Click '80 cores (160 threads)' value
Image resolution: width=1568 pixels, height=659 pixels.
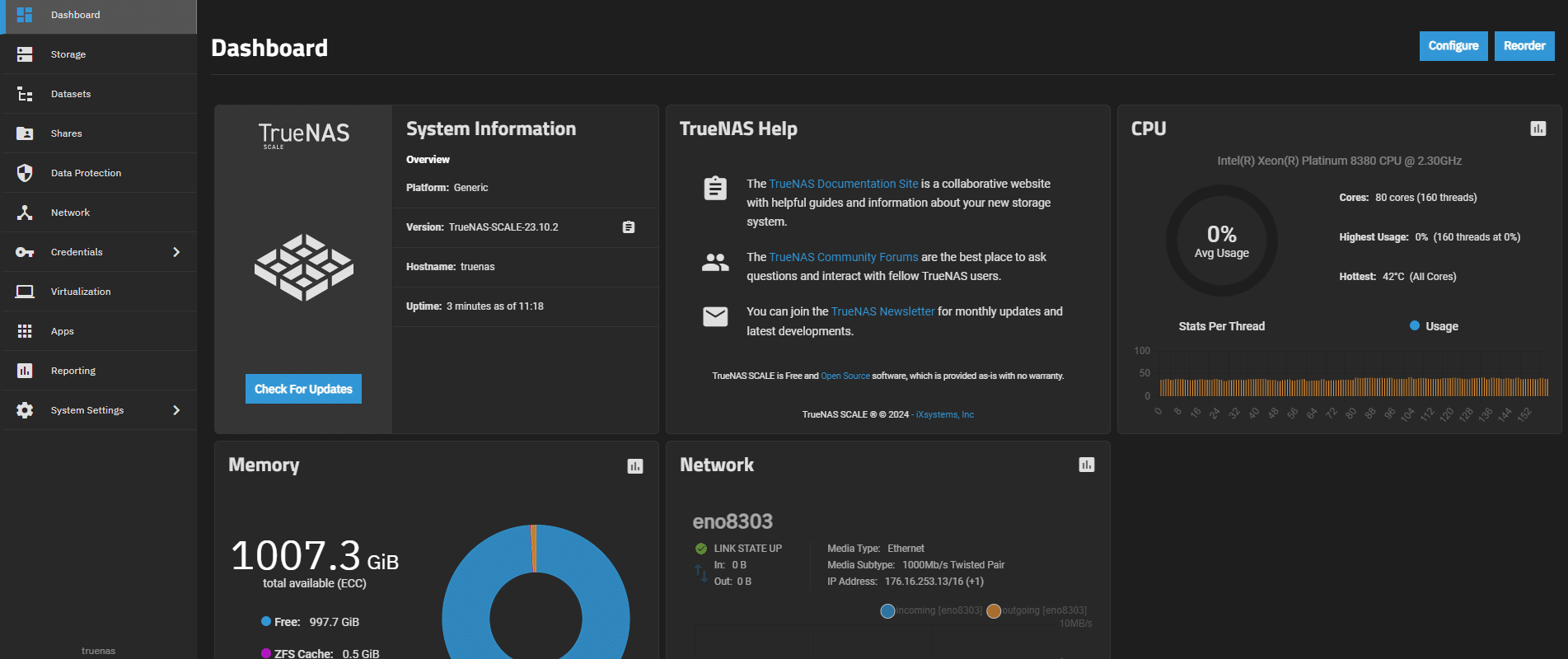pyautogui.click(x=1426, y=198)
